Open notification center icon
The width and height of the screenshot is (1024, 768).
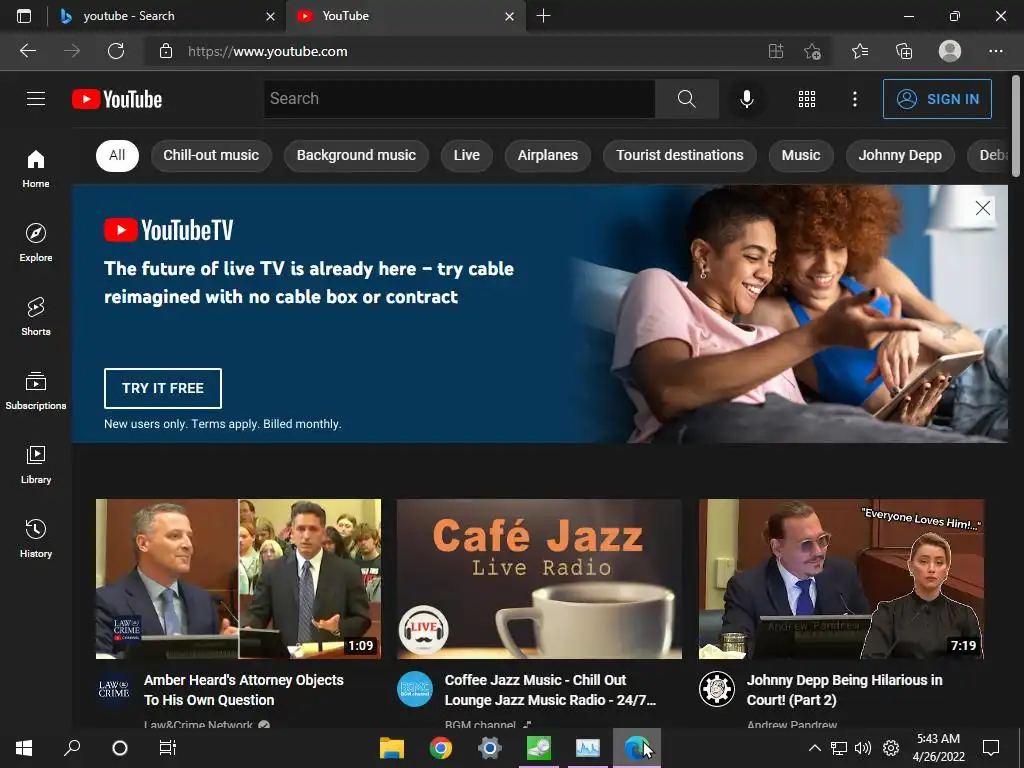991,748
